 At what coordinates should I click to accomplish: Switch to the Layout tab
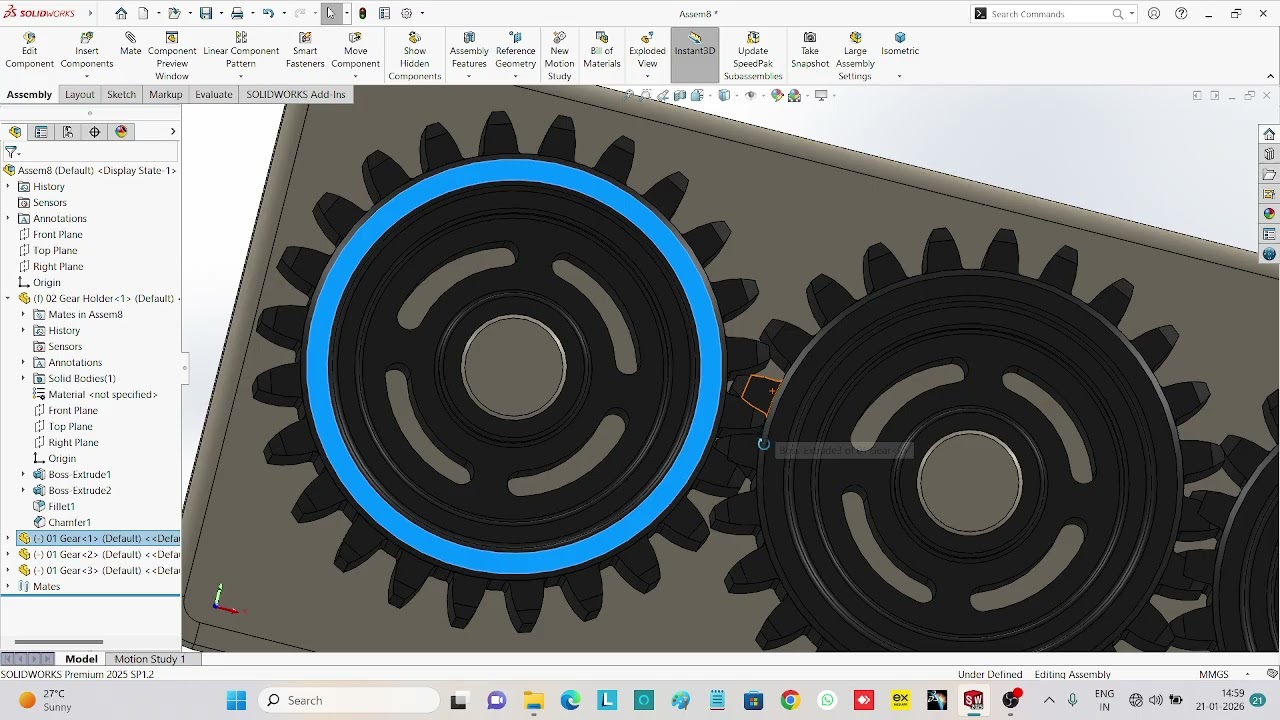pos(79,94)
